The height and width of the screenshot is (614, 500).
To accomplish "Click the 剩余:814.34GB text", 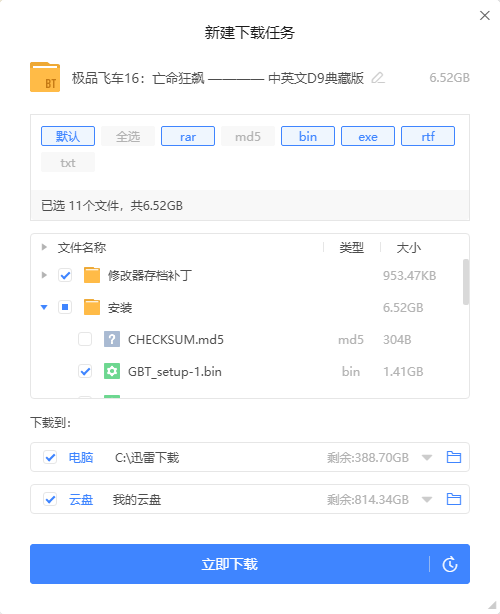I will point(368,500).
